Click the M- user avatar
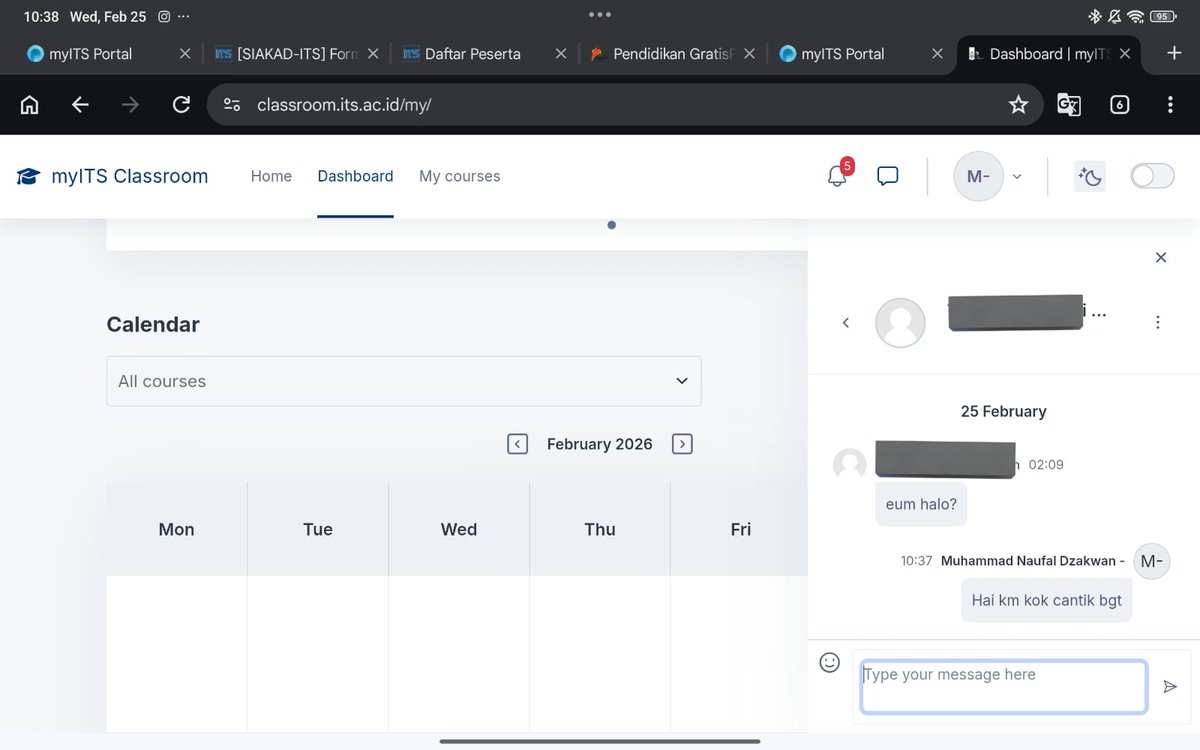This screenshot has height=750, width=1200. 978,176
